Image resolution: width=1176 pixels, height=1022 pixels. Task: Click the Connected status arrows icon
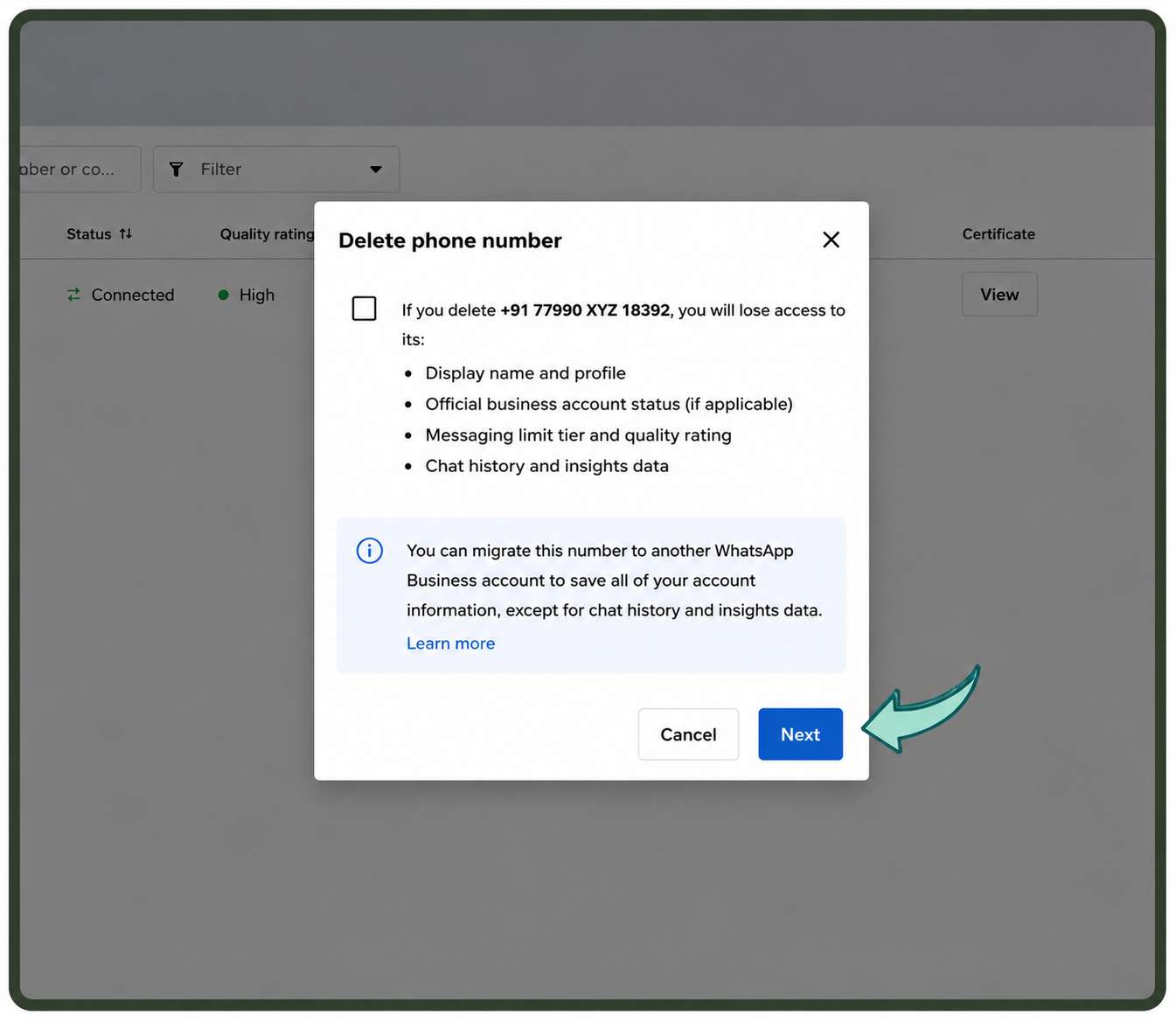[x=73, y=295]
